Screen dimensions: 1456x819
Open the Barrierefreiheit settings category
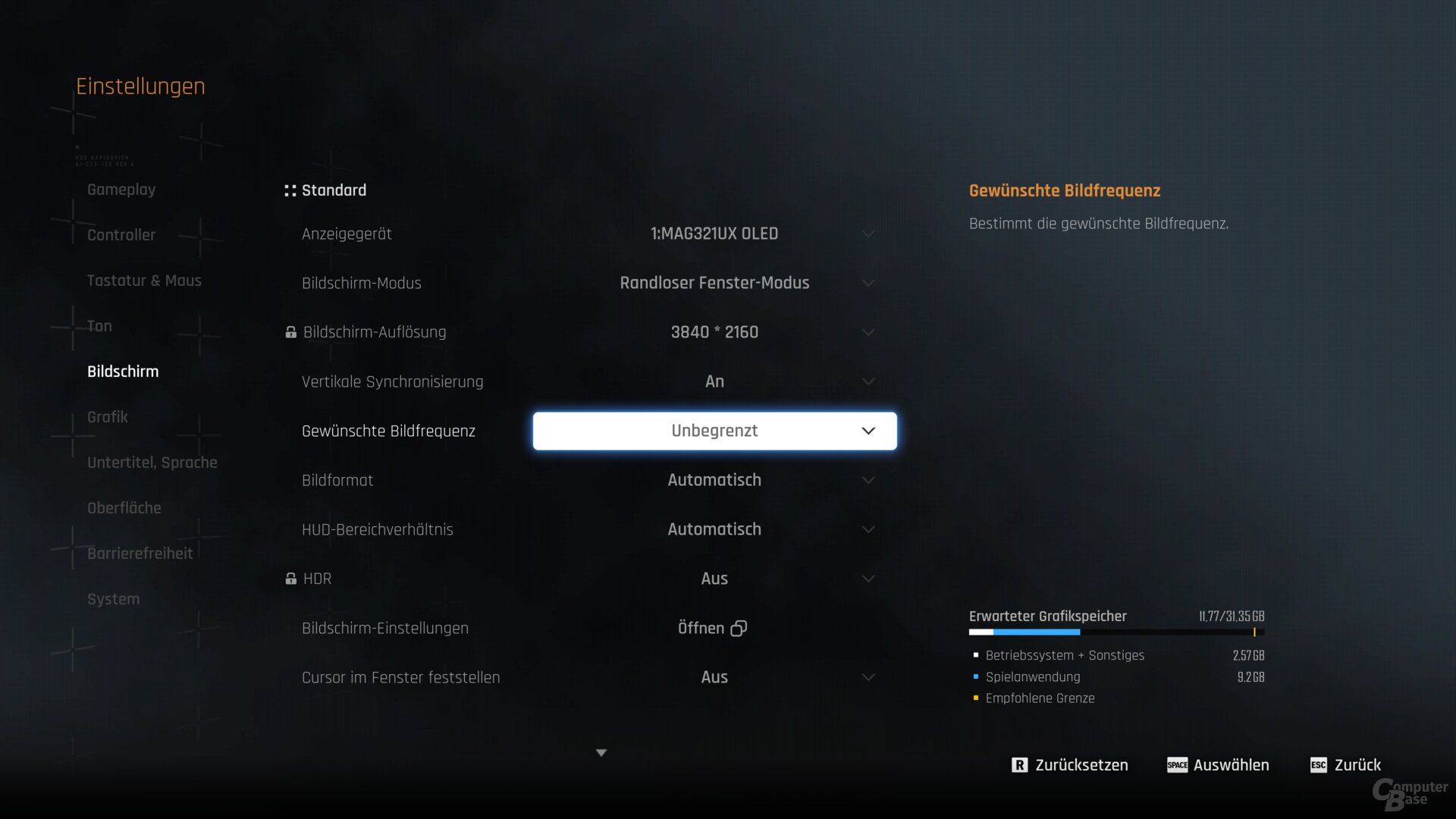point(140,554)
